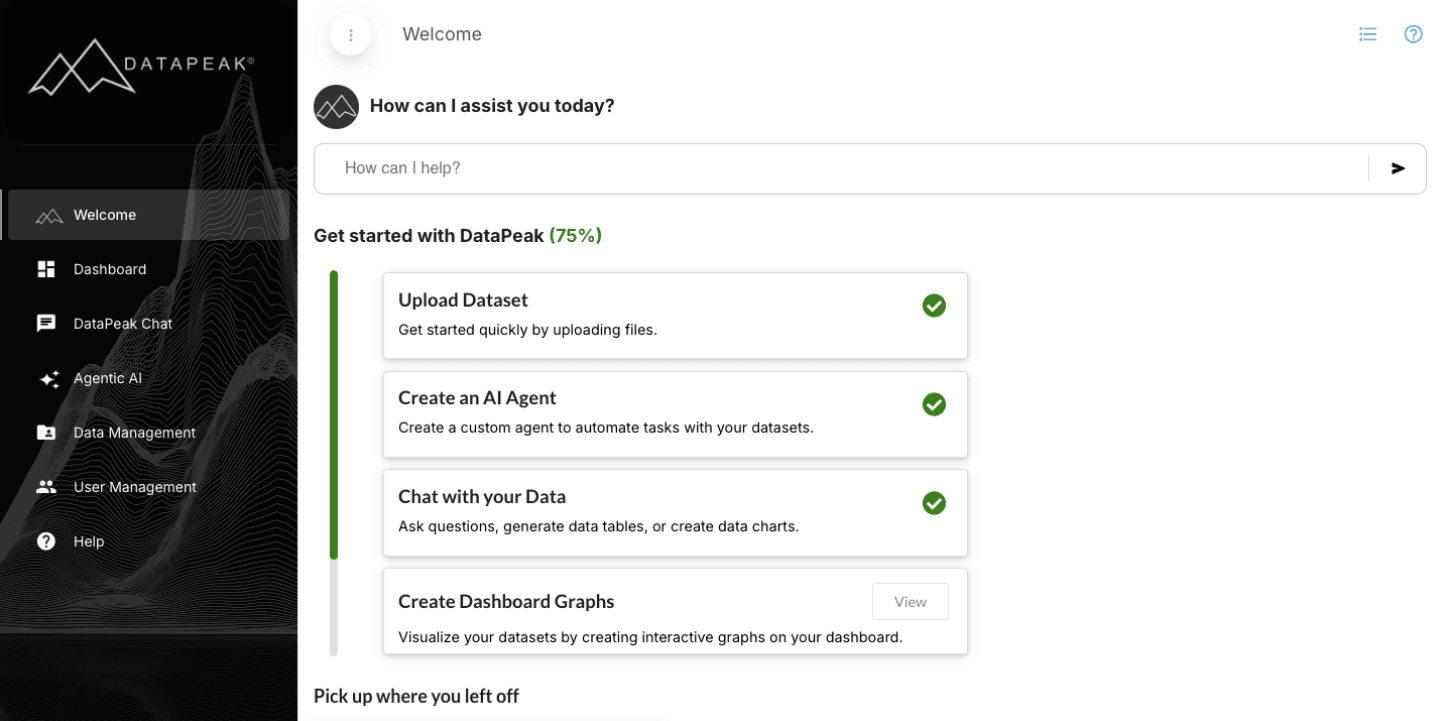Click the Chat with your Data checkmark
Image resolution: width=1439 pixels, height=721 pixels.
(934, 503)
